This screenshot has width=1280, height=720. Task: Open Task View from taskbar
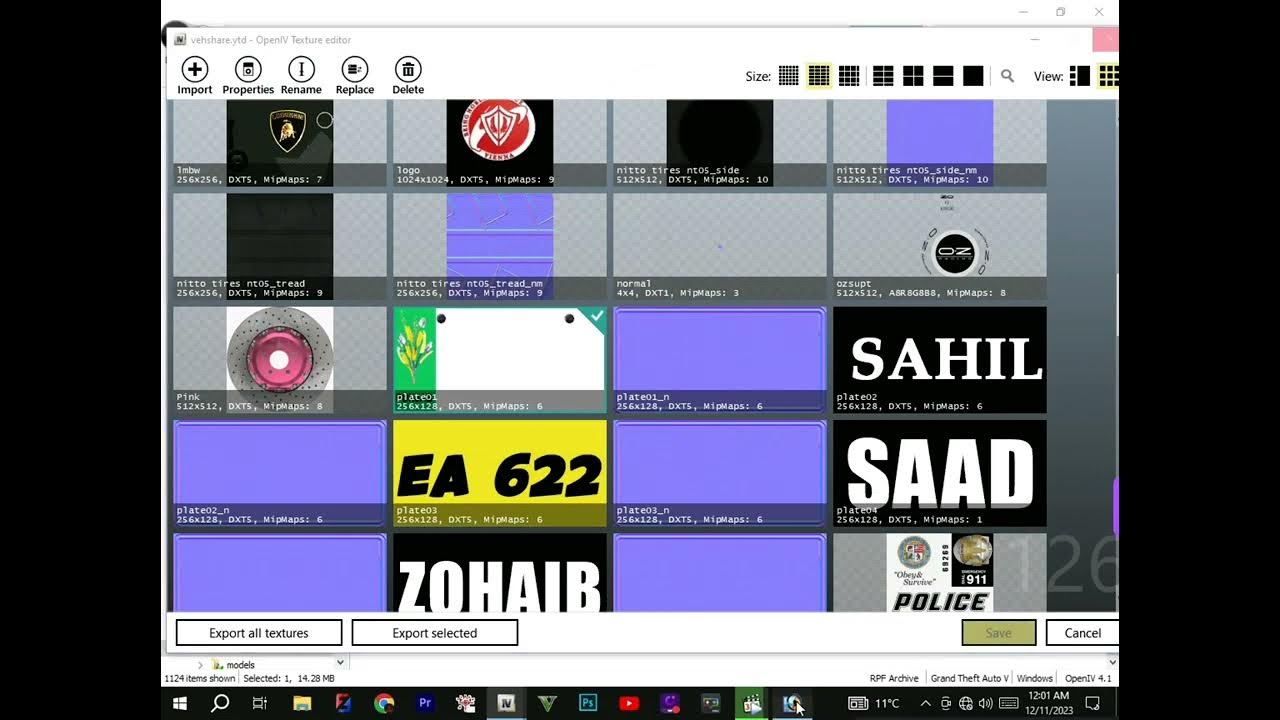259,703
